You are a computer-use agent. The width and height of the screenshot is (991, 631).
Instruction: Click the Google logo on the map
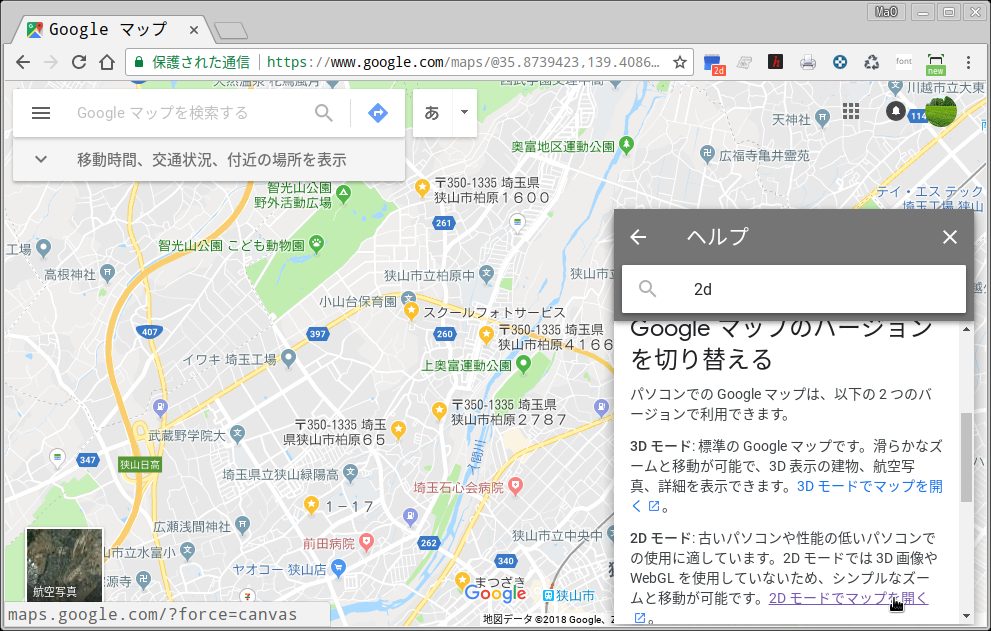point(495,593)
